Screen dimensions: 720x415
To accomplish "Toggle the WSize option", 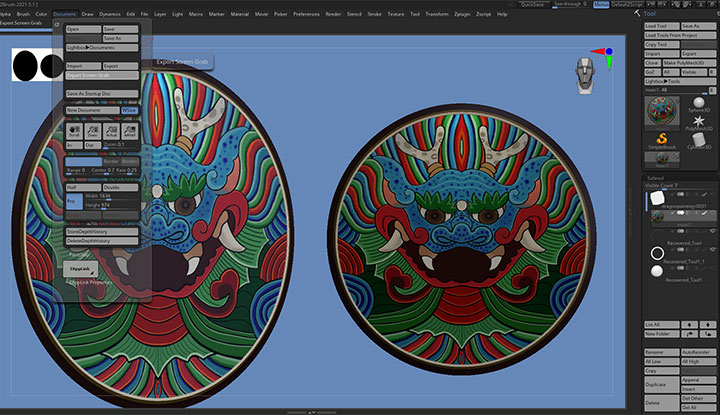I will tap(129, 110).
